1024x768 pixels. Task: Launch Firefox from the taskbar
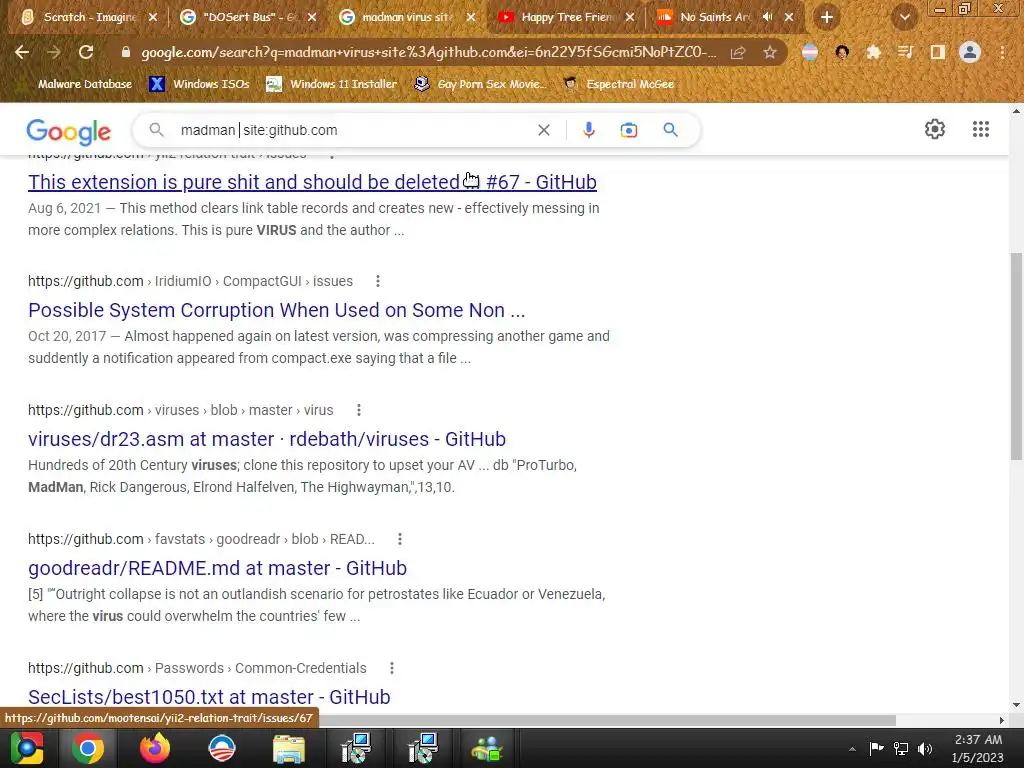click(x=155, y=748)
